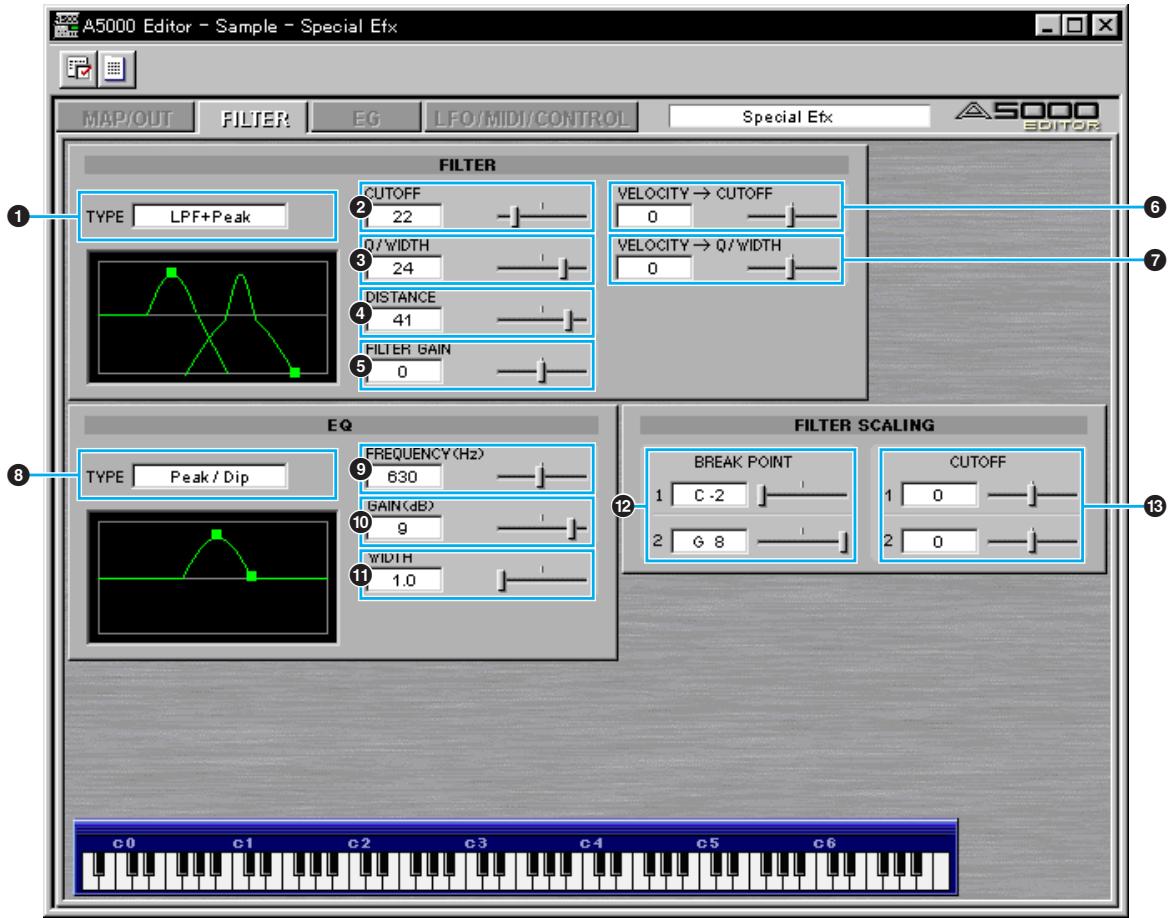Click the first toolbar icon with red checkmark
Image resolution: width=1173 pixels, height=918 pixels.
(x=79, y=68)
